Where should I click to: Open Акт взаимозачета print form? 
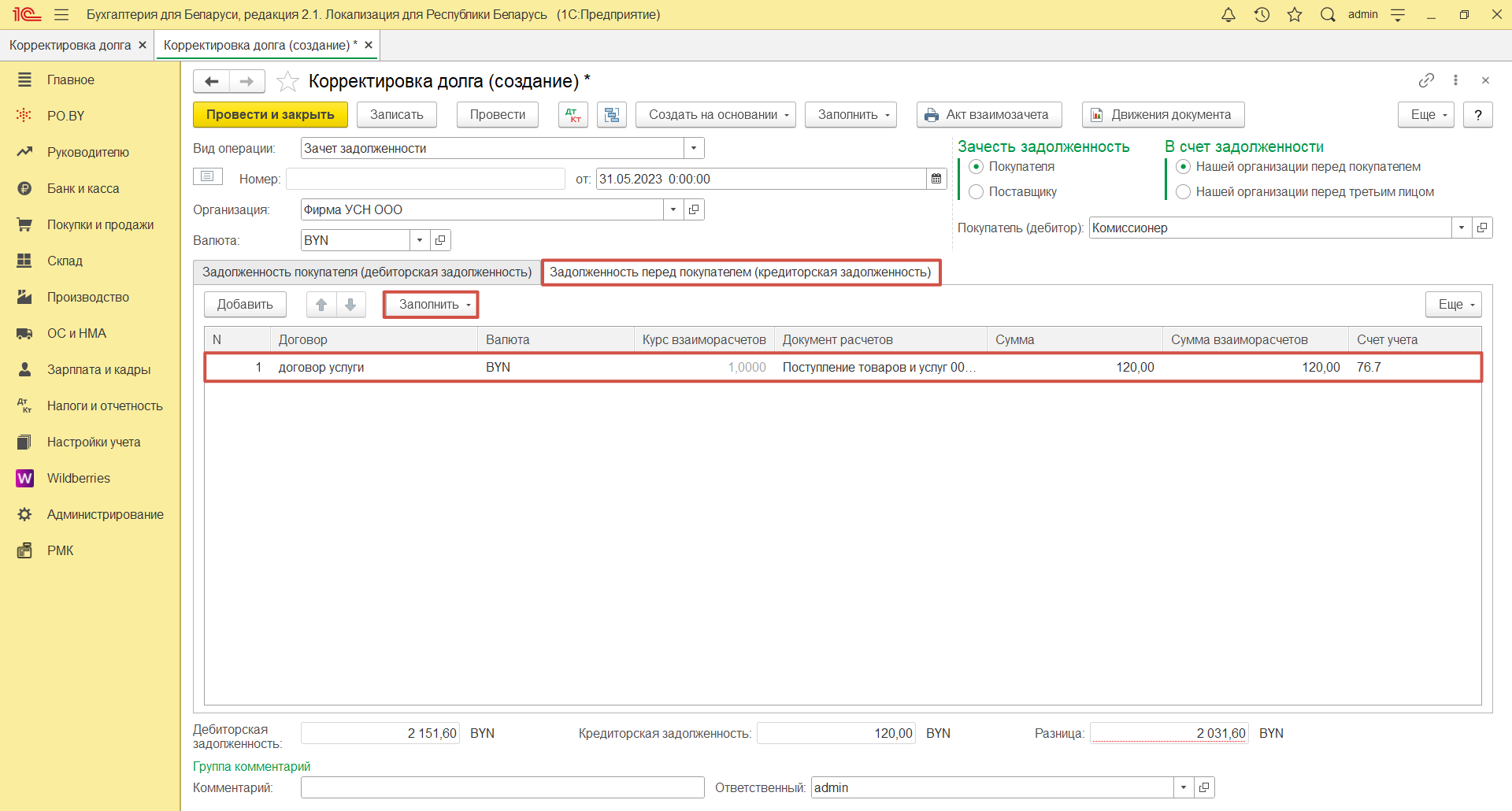point(988,115)
